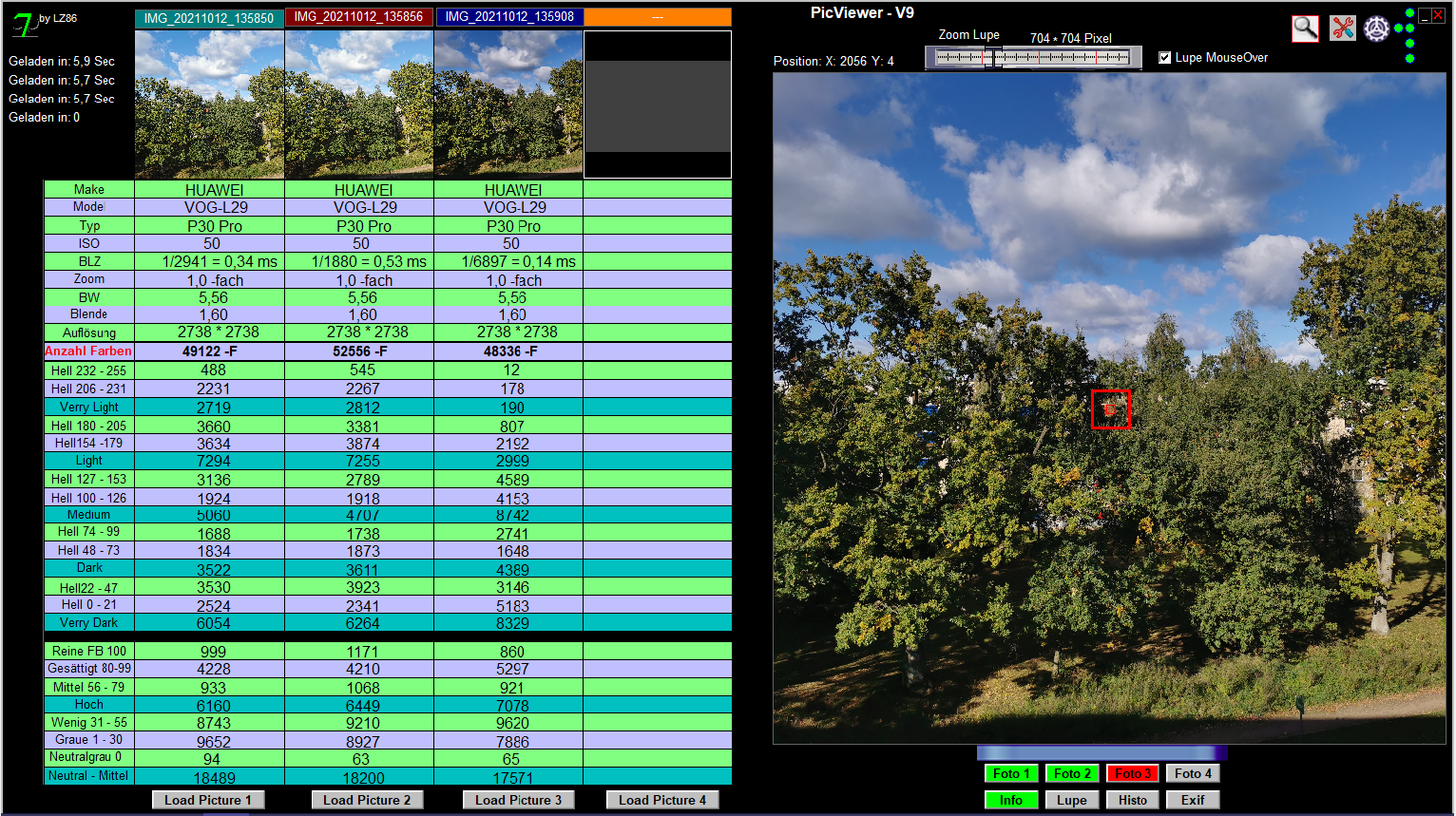Click the Hell 232 - 255 row label
This screenshot has height=816, width=1456.
tap(89, 370)
